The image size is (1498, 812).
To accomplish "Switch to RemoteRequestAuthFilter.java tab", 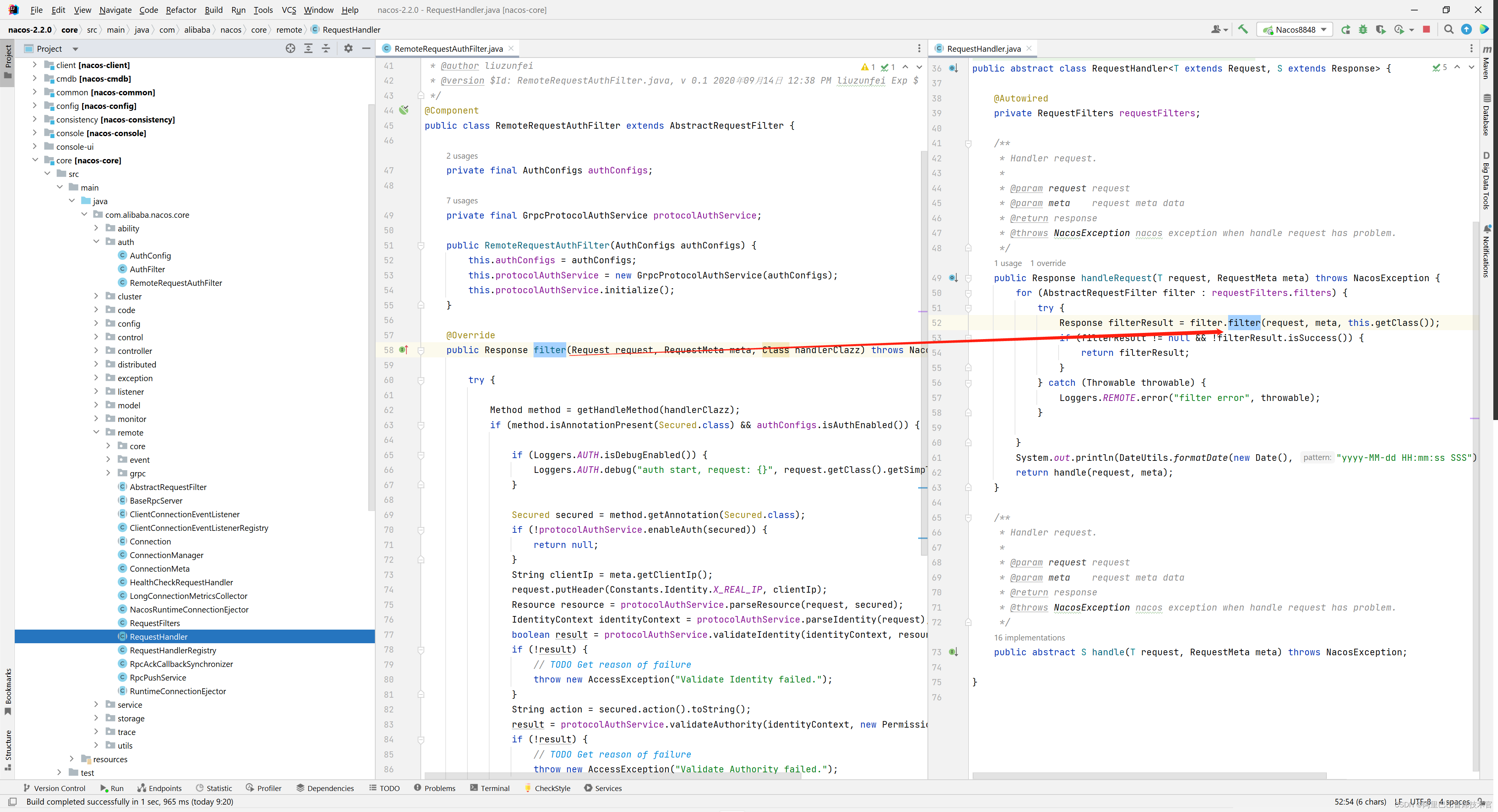I will 448,48.
